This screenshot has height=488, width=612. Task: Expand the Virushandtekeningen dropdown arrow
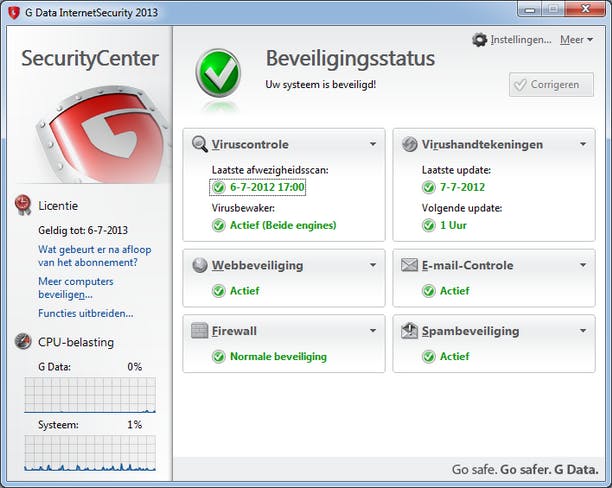pyautogui.click(x=583, y=144)
